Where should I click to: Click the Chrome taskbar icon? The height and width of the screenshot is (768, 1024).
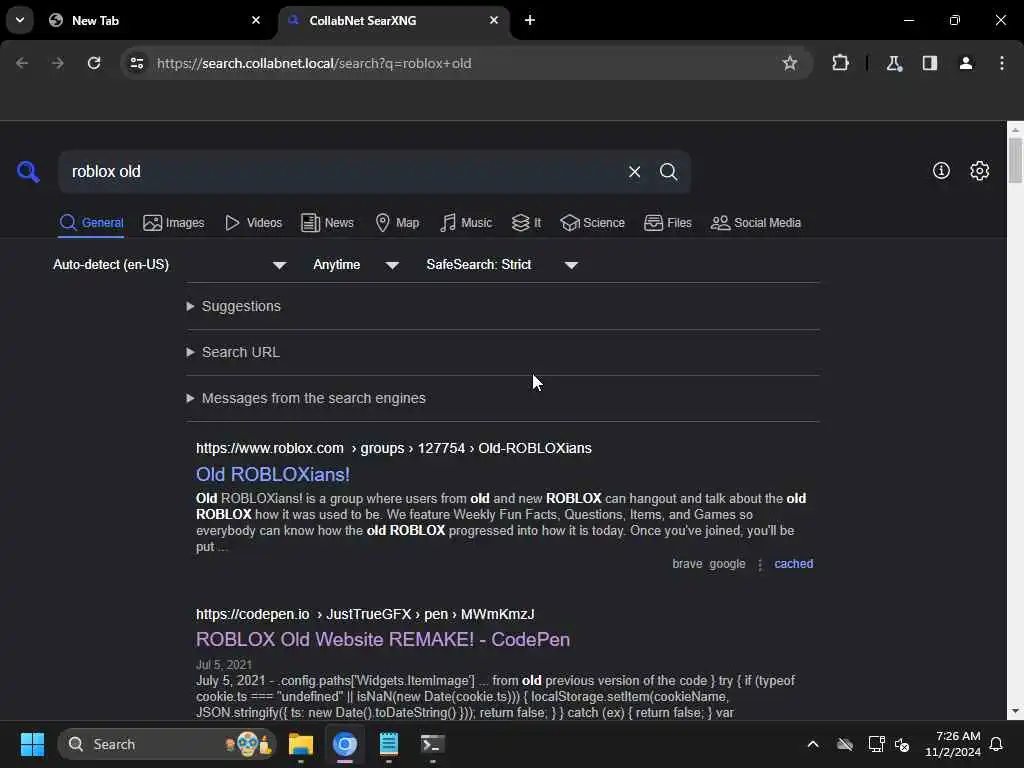(x=345, y=744)
